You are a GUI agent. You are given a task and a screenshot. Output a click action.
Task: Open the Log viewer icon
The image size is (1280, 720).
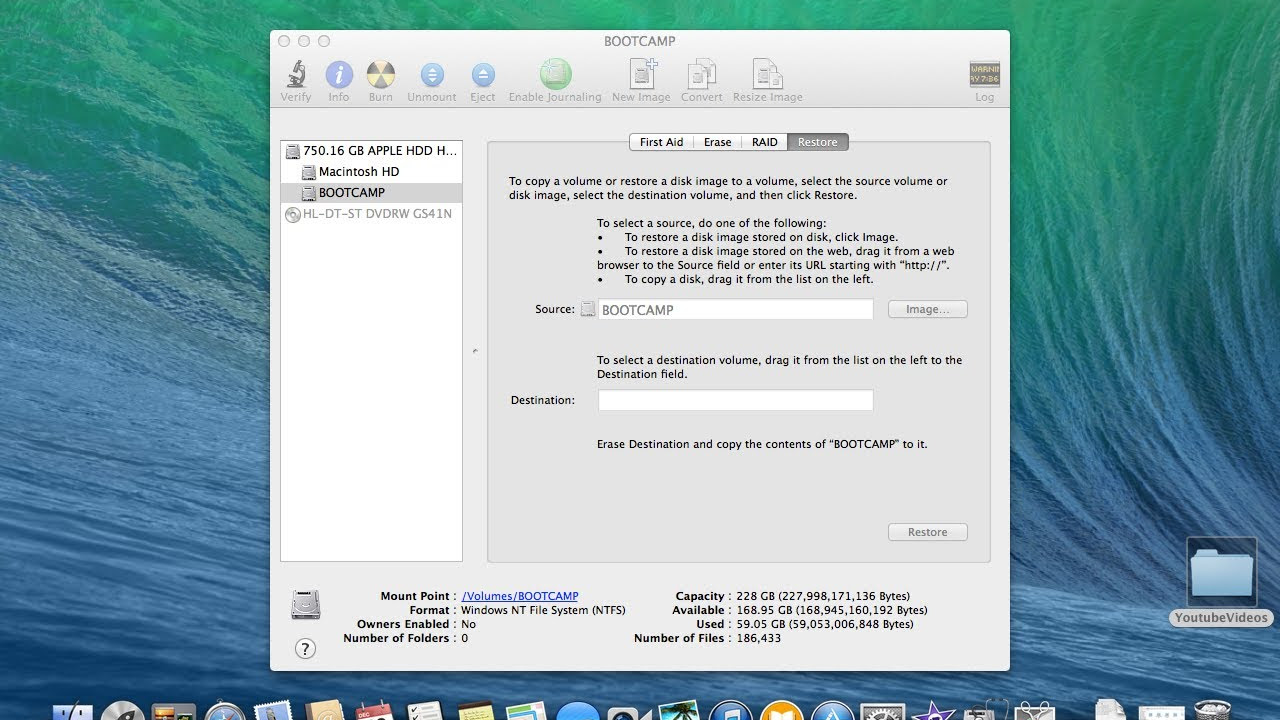click(985, 75)
